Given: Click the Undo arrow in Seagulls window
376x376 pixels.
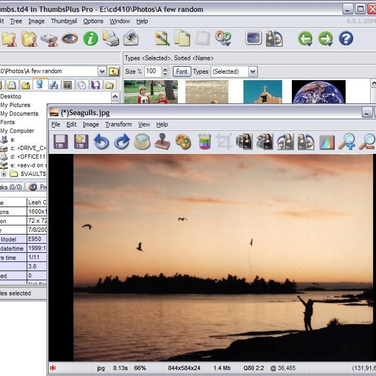Looking at the screenshot, I should 101,142.
